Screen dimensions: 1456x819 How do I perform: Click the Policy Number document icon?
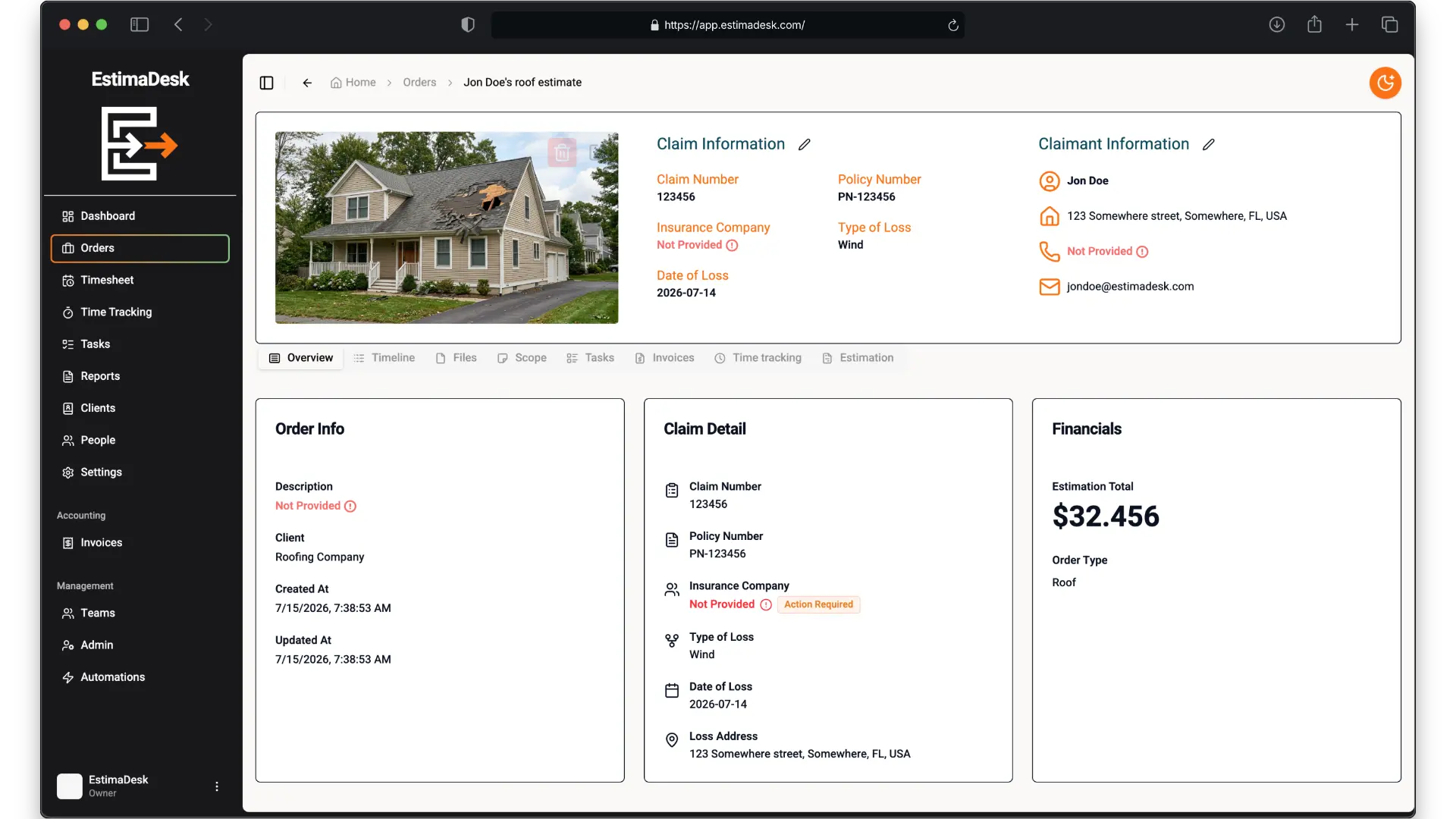coord(672,540)
